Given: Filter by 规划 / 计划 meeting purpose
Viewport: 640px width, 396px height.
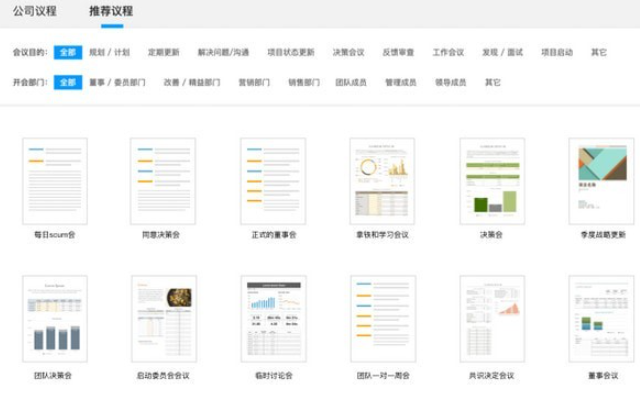Looking at the screenshot, I should pos(109,52).
